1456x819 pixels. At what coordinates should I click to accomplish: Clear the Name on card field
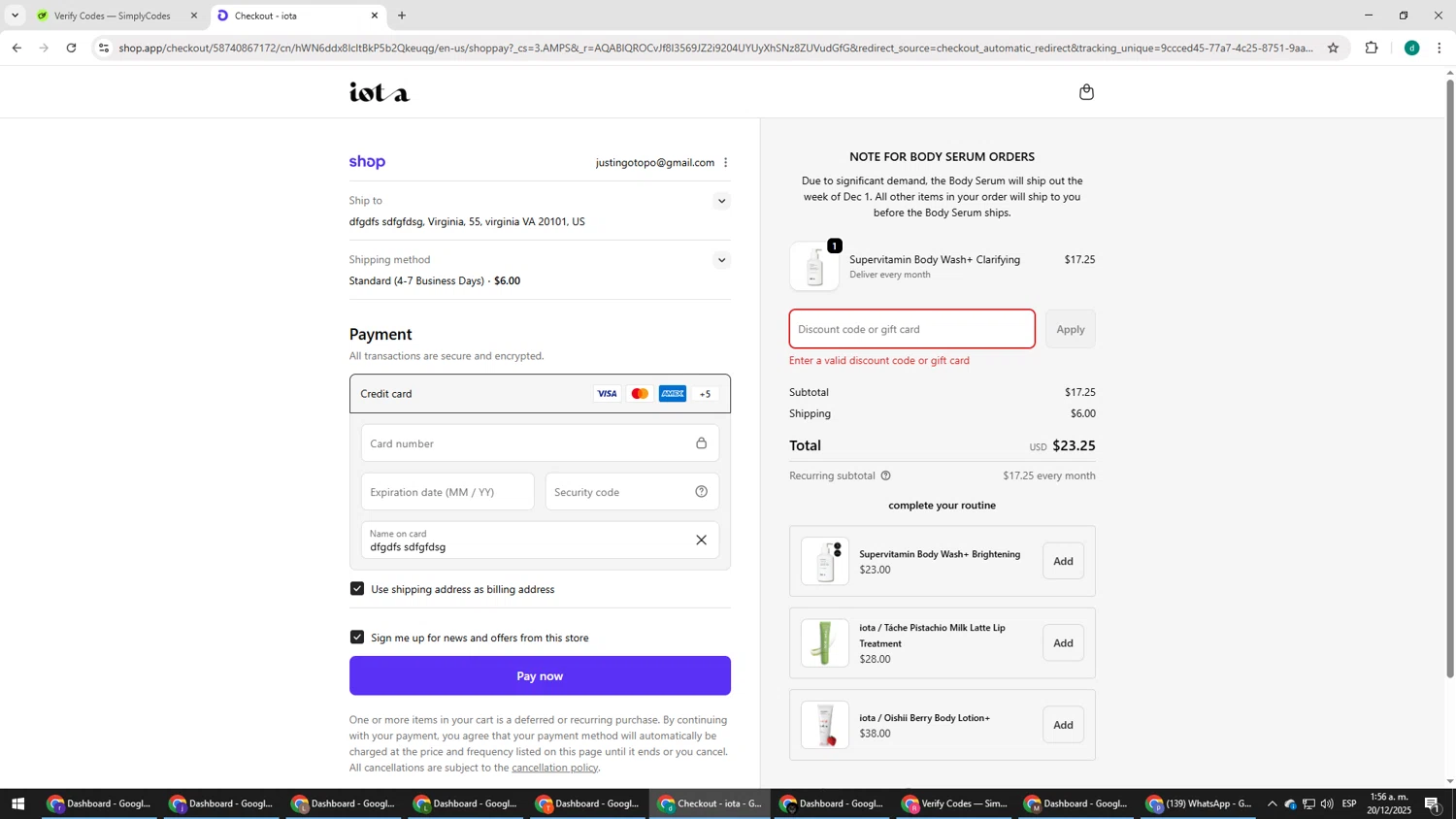701,541
